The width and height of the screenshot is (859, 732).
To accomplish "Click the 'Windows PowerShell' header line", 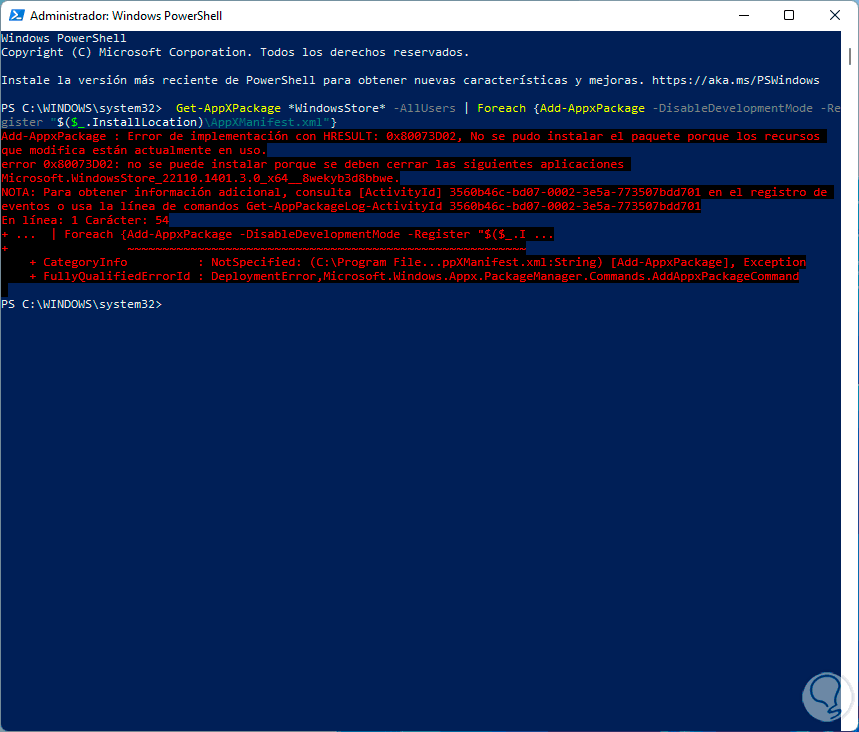I will 64,38.
